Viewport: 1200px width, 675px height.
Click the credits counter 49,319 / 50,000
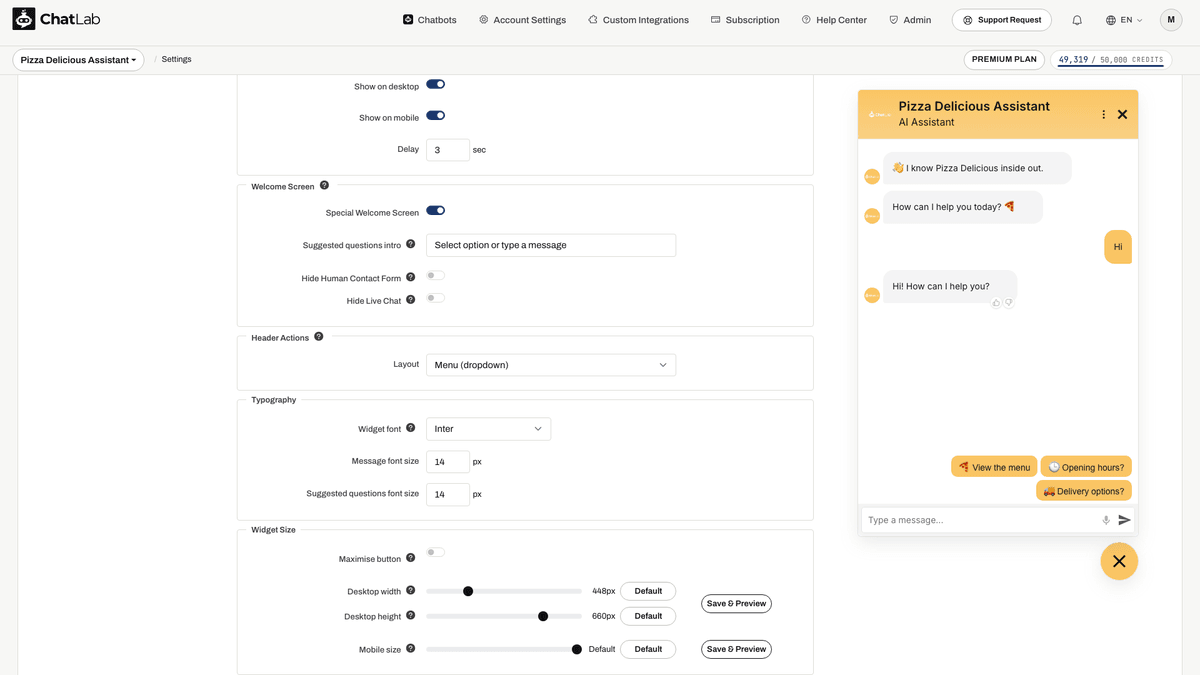pyautogui.click(x=1111, y=60)
